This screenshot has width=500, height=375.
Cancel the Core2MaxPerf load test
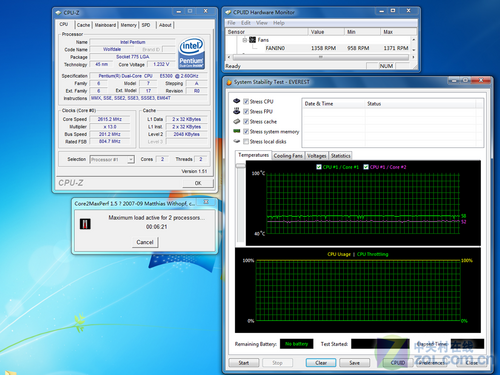145,242
